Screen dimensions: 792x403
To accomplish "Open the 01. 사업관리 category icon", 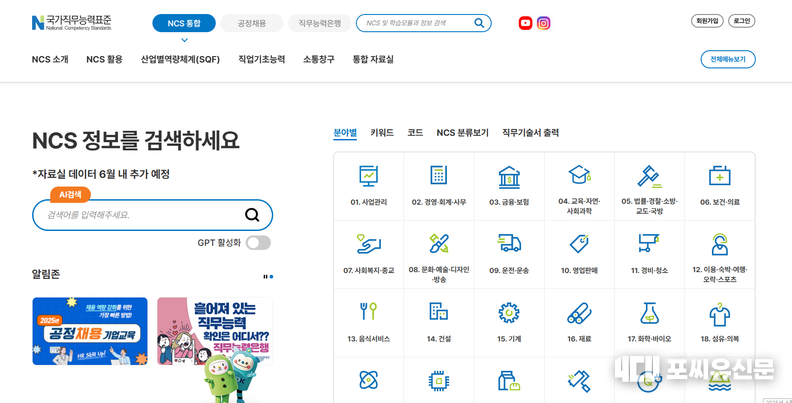I will coord(368,176).
